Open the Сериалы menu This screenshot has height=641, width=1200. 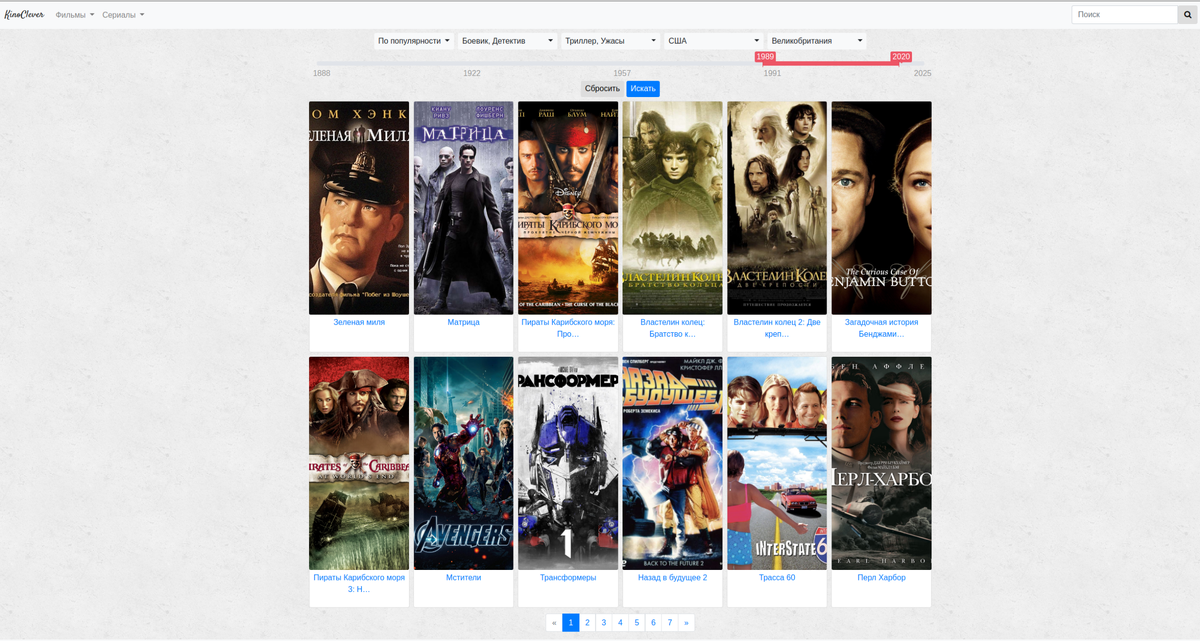click(x=123, y=15)
